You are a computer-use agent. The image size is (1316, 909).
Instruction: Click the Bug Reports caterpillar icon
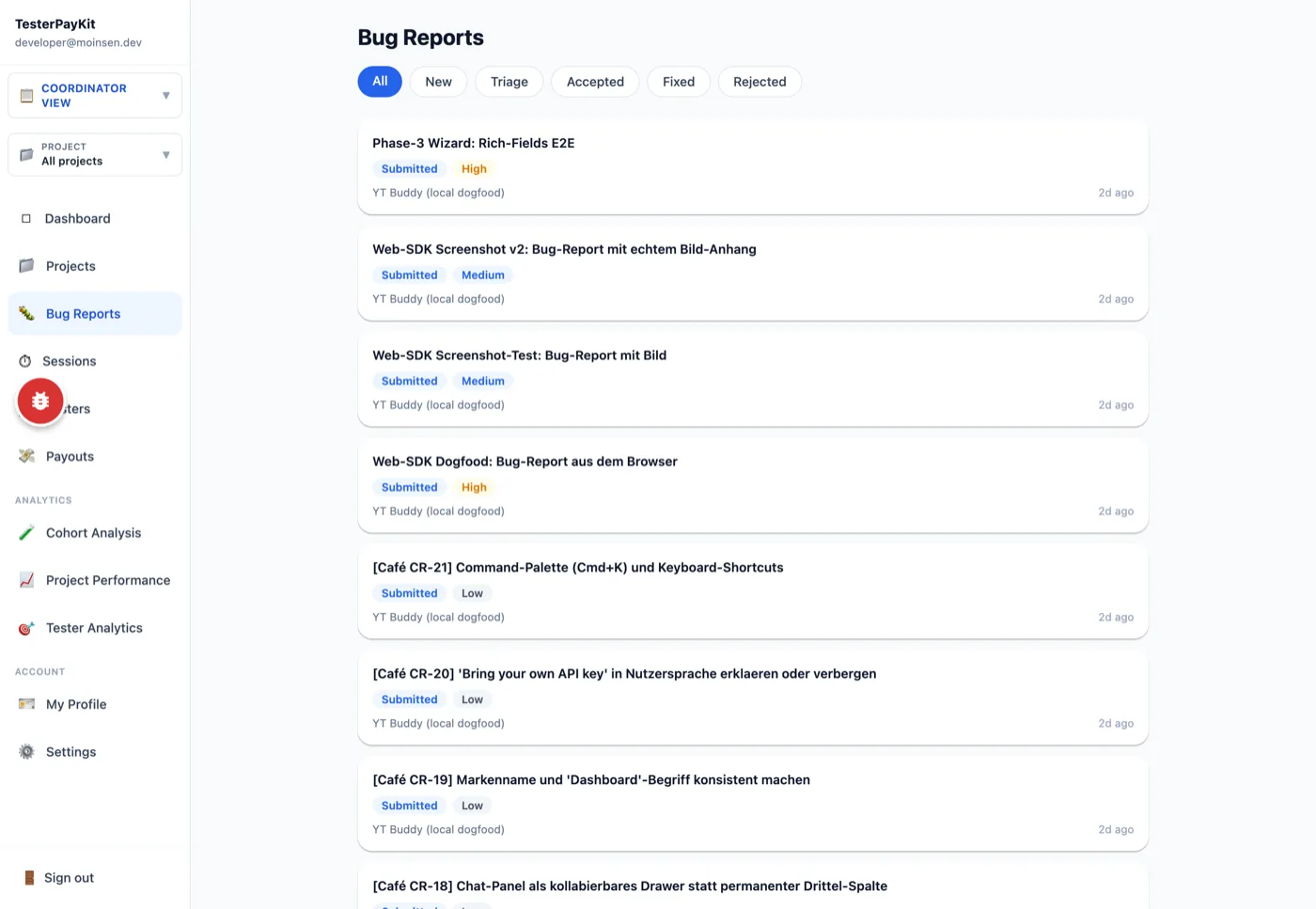[x=26, y=314]
